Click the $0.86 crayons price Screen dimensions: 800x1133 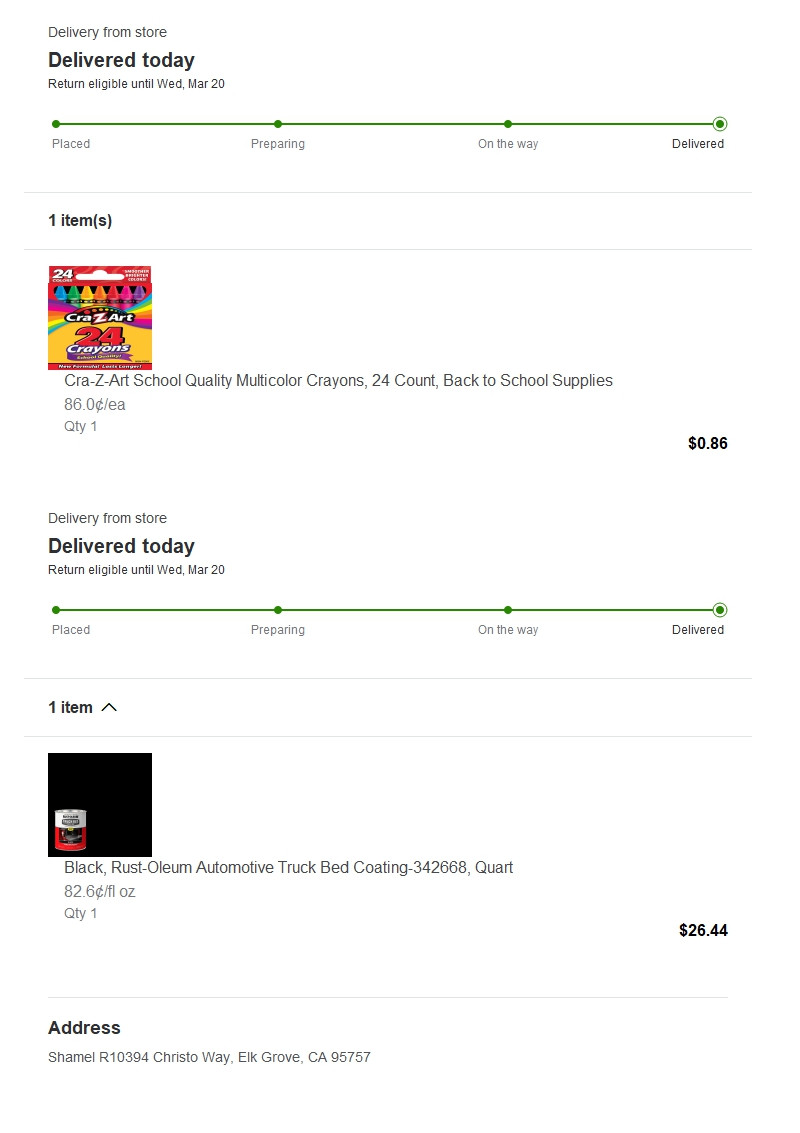(x=707, y=444)
